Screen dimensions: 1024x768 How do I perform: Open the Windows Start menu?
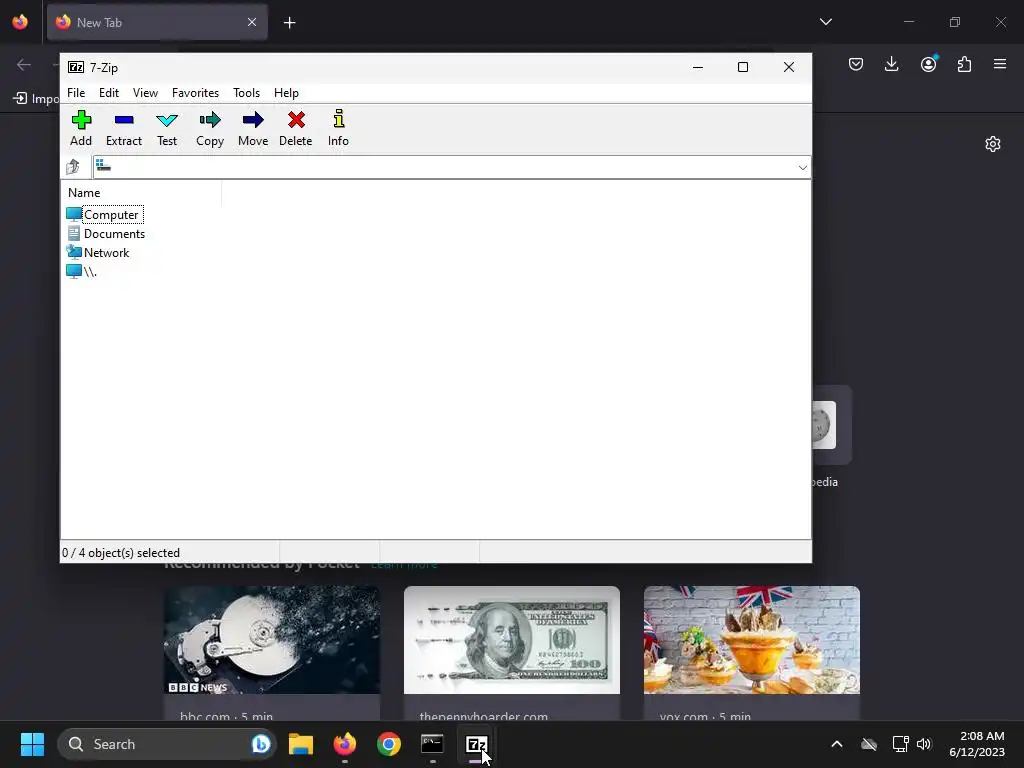32,744
